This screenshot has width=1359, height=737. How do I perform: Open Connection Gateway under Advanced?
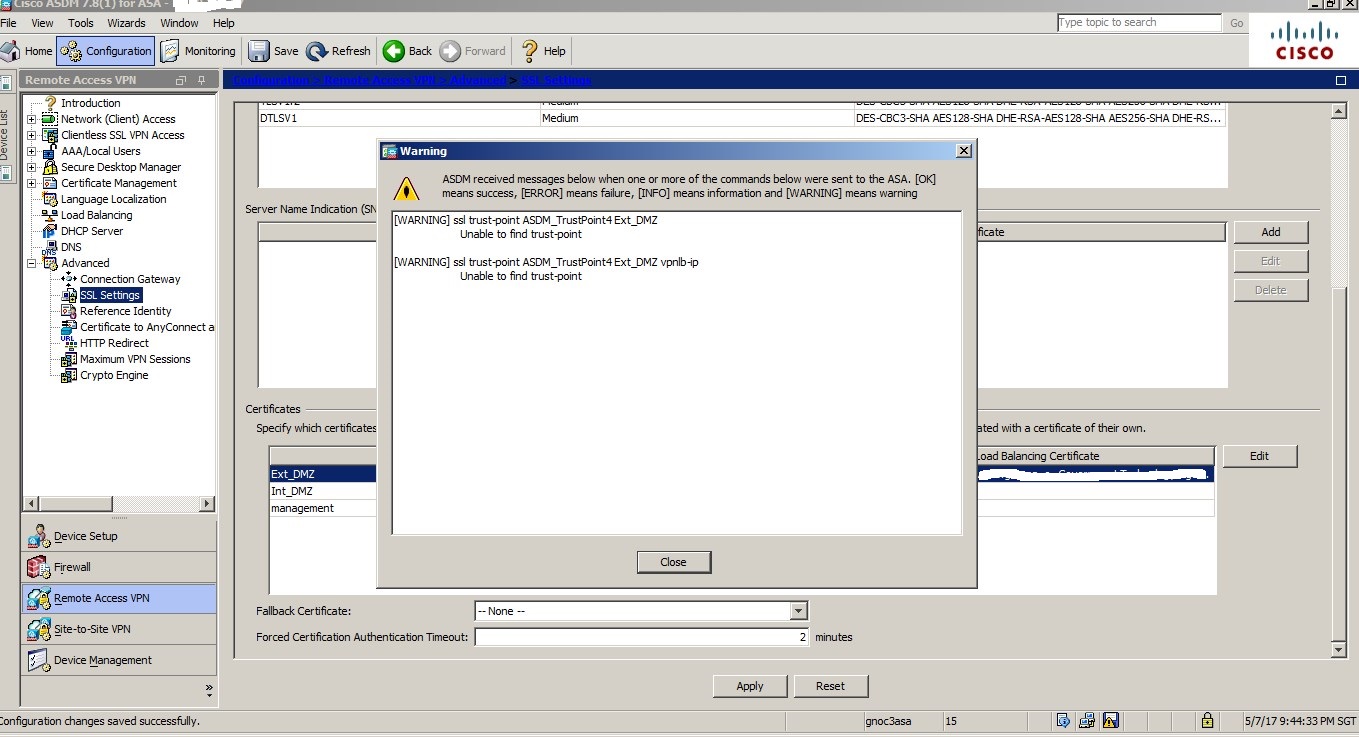click(x=130, y=279)
